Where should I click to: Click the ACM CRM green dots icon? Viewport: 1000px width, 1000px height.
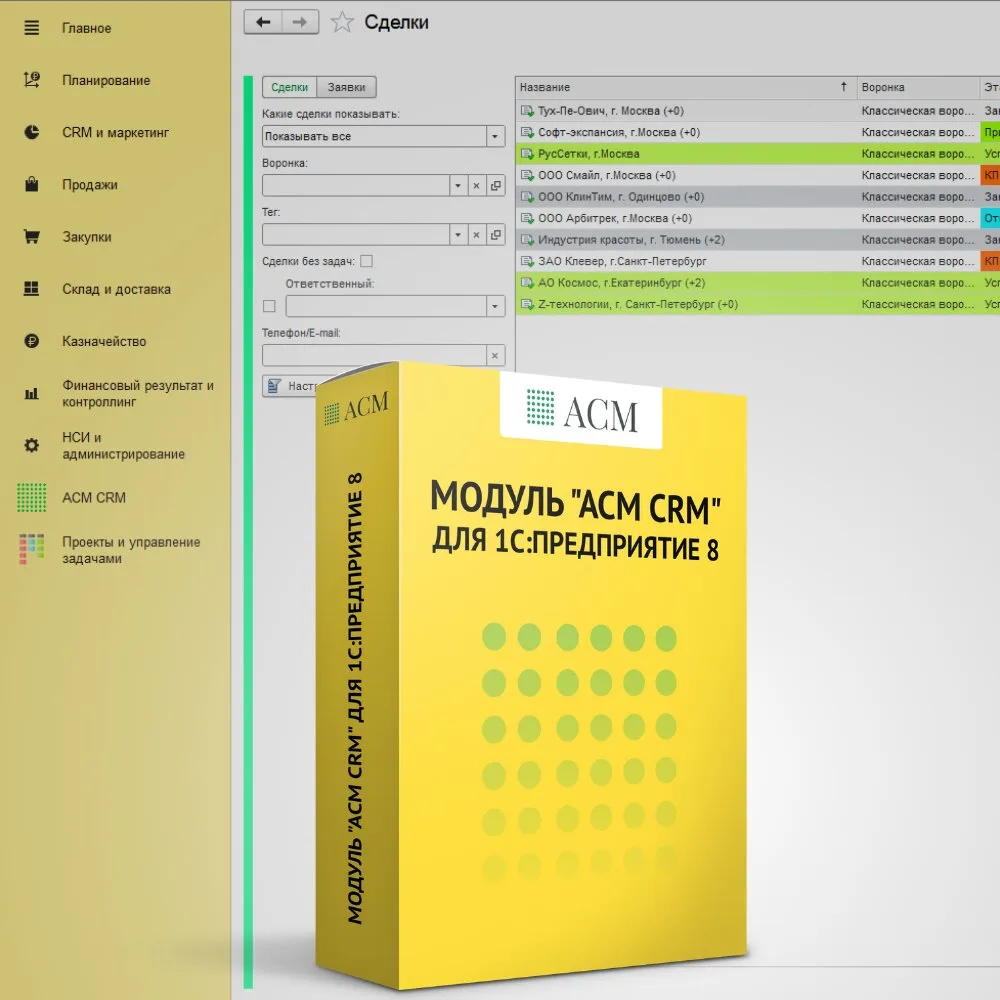[31, 497]
